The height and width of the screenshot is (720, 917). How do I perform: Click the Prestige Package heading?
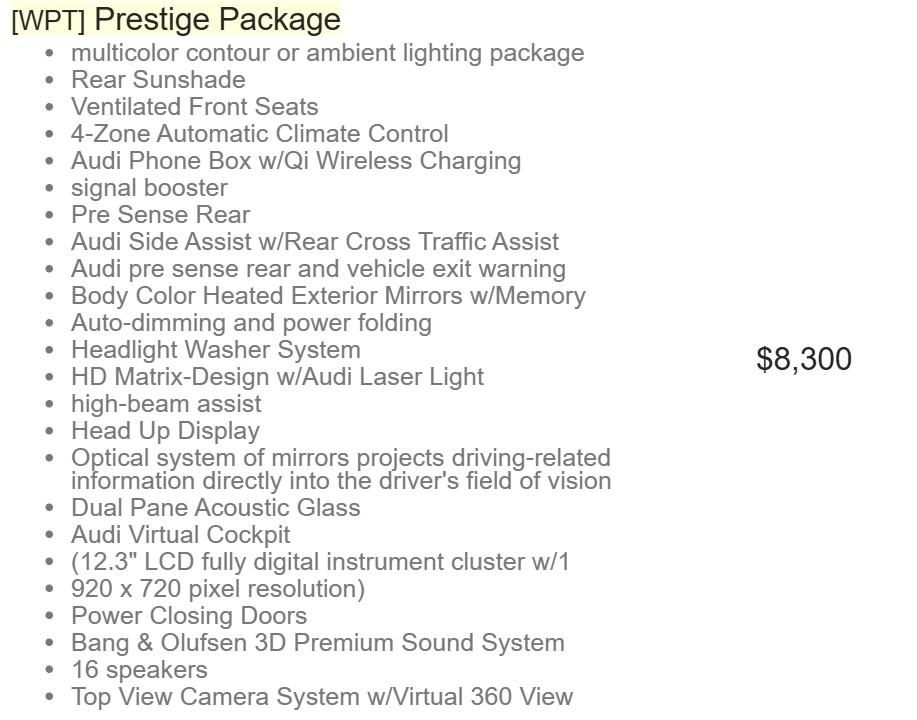tap(217, 19)
